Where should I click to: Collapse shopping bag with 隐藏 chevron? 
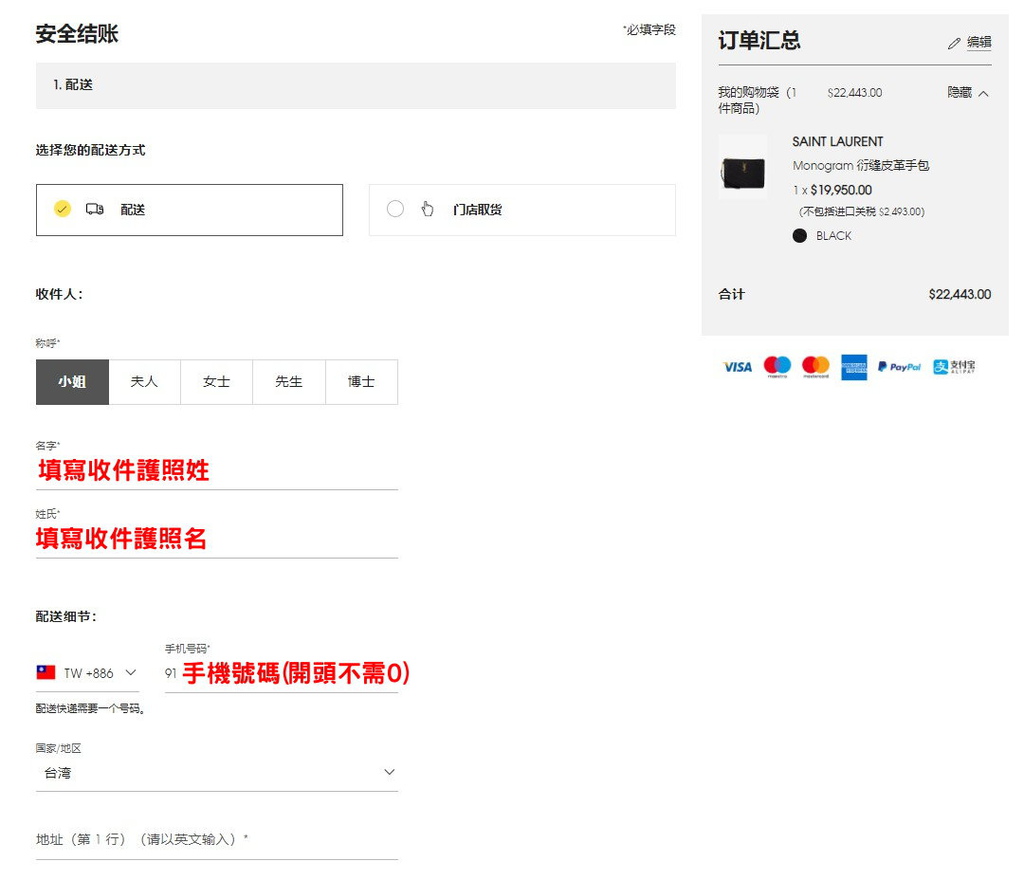pyautogui.click(x=984, y=93)
